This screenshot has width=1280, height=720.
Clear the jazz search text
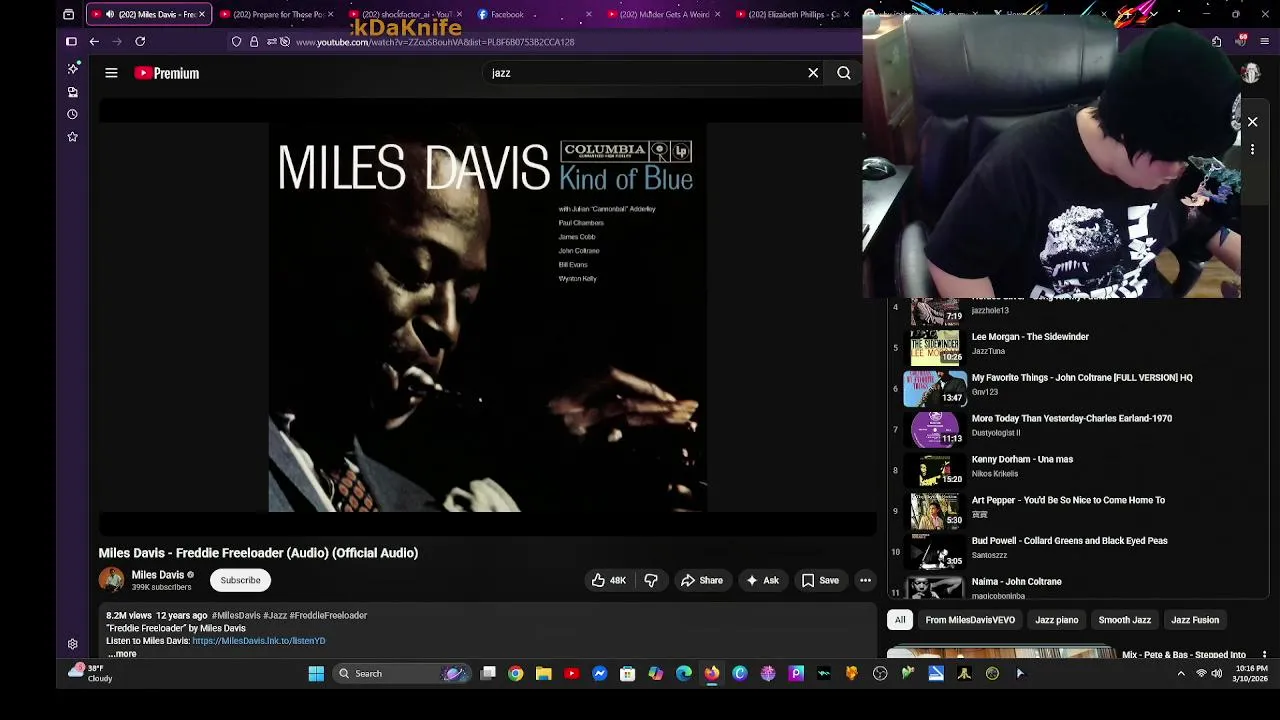[x=813, y=73]
